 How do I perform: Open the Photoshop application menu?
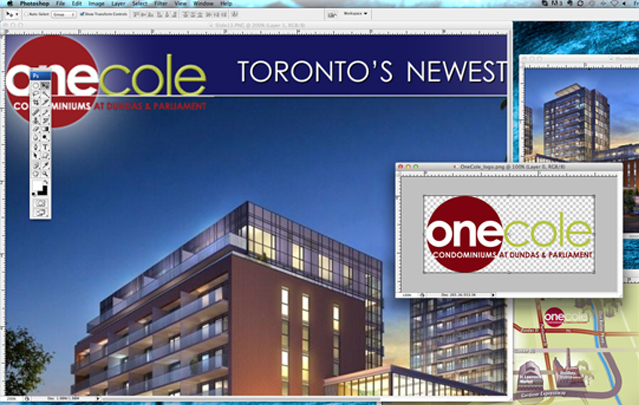(x=34, y=3)
